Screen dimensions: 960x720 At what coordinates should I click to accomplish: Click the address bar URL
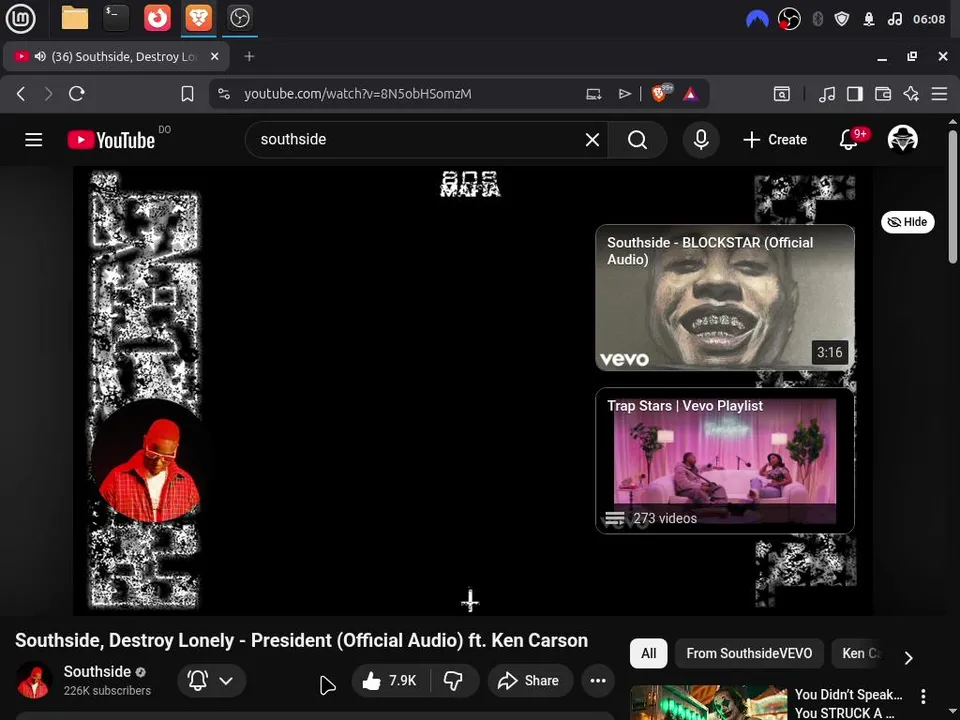coord(358,94)
